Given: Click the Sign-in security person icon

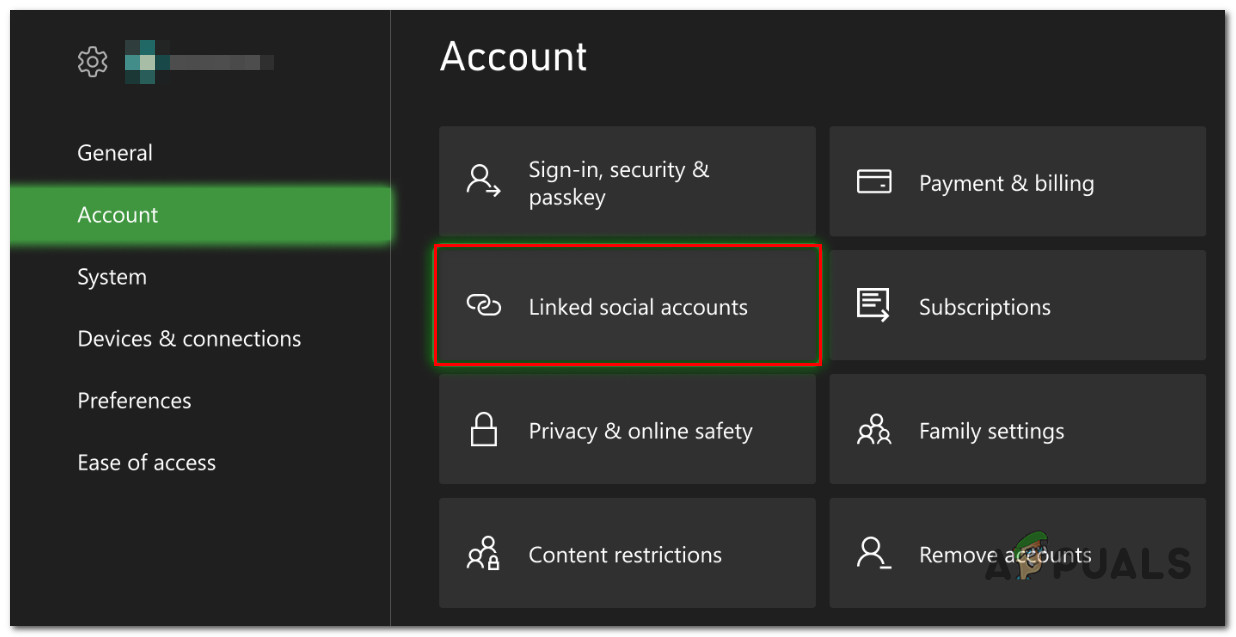Looking at the screenshot, I should (x=483, y=183).
